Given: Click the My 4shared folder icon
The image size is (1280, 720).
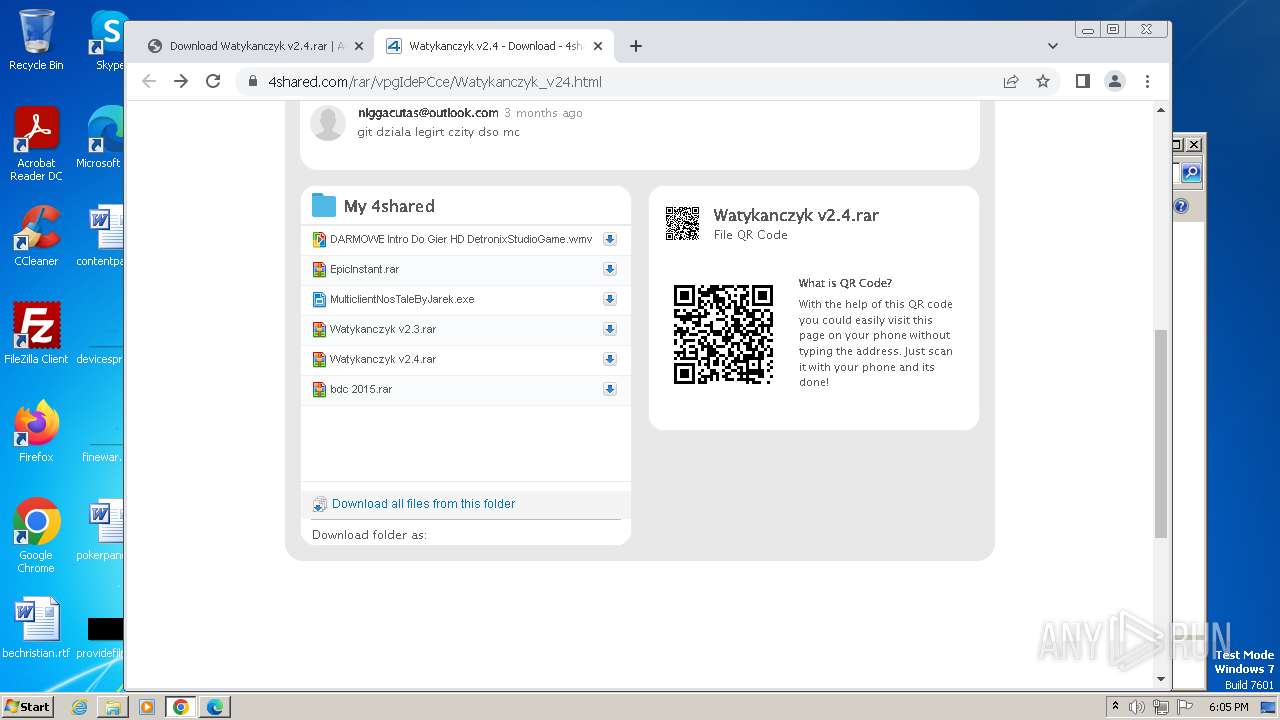Looking at the screenshot, I should [324, 205].
